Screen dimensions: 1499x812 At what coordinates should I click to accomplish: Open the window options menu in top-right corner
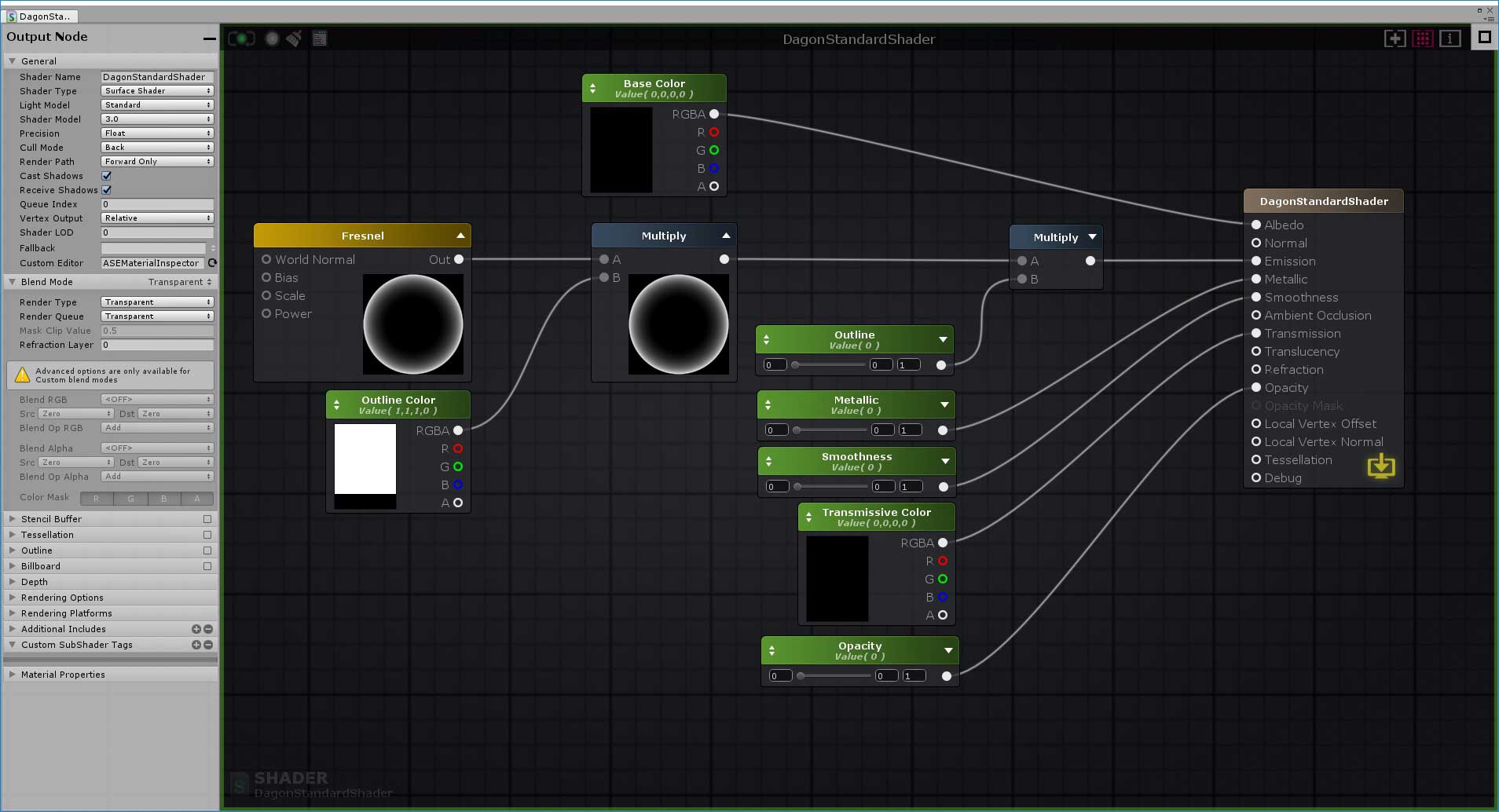(1489, 18)
